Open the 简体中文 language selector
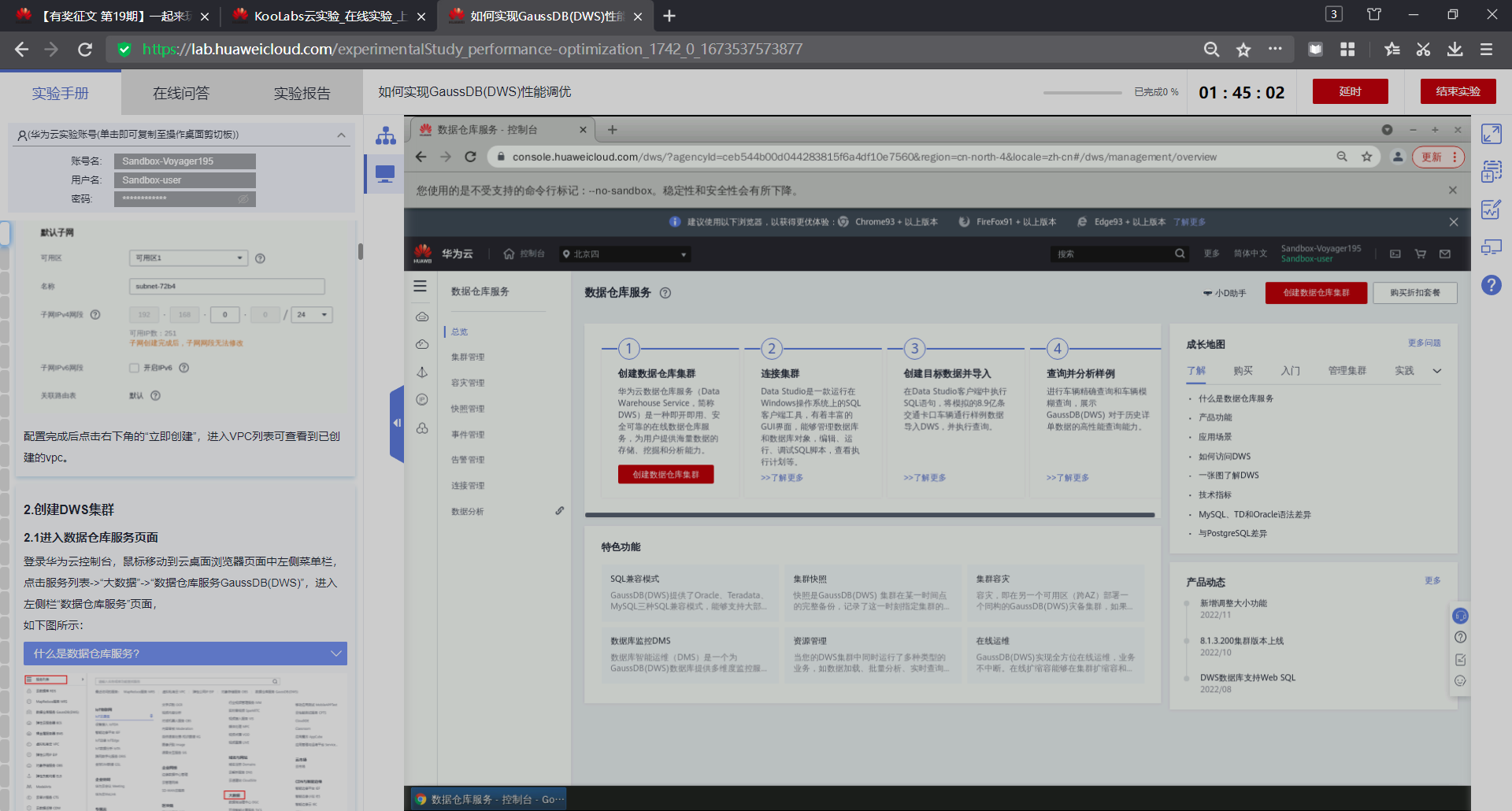 click(x=1251, y=254)
